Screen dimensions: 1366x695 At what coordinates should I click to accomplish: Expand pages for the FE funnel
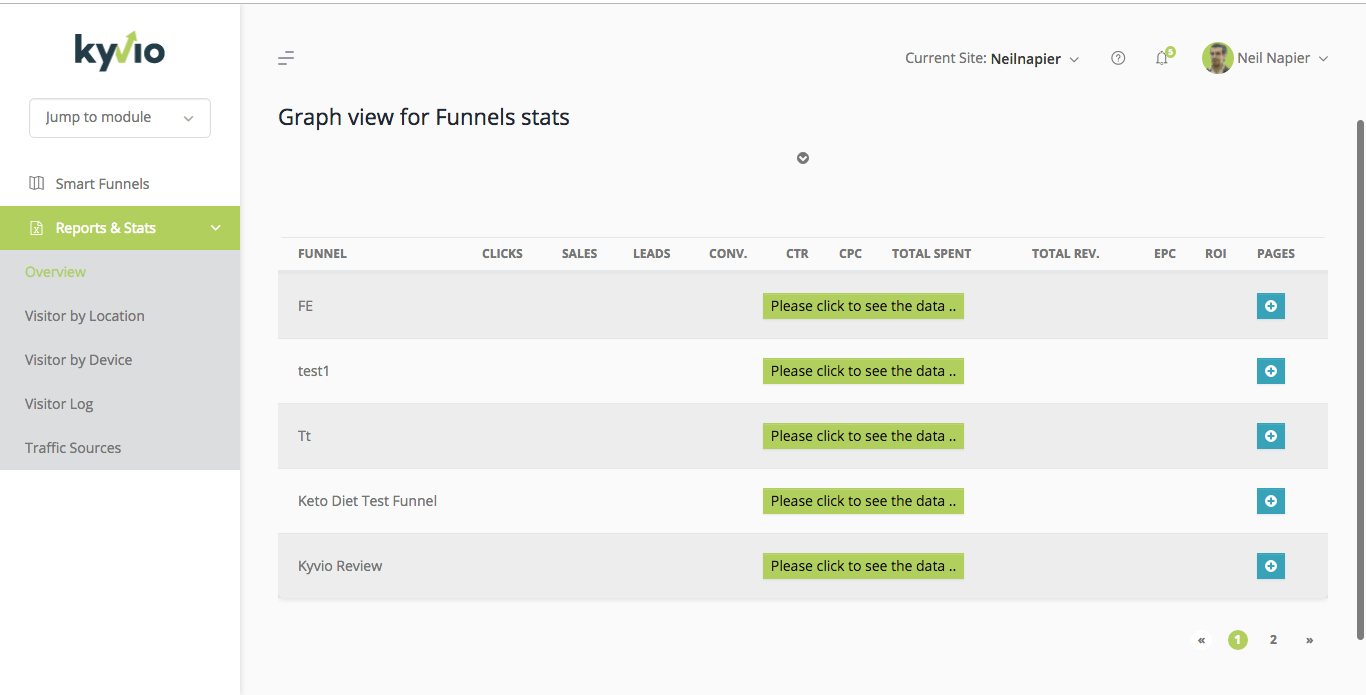[x=1271, y=306]
